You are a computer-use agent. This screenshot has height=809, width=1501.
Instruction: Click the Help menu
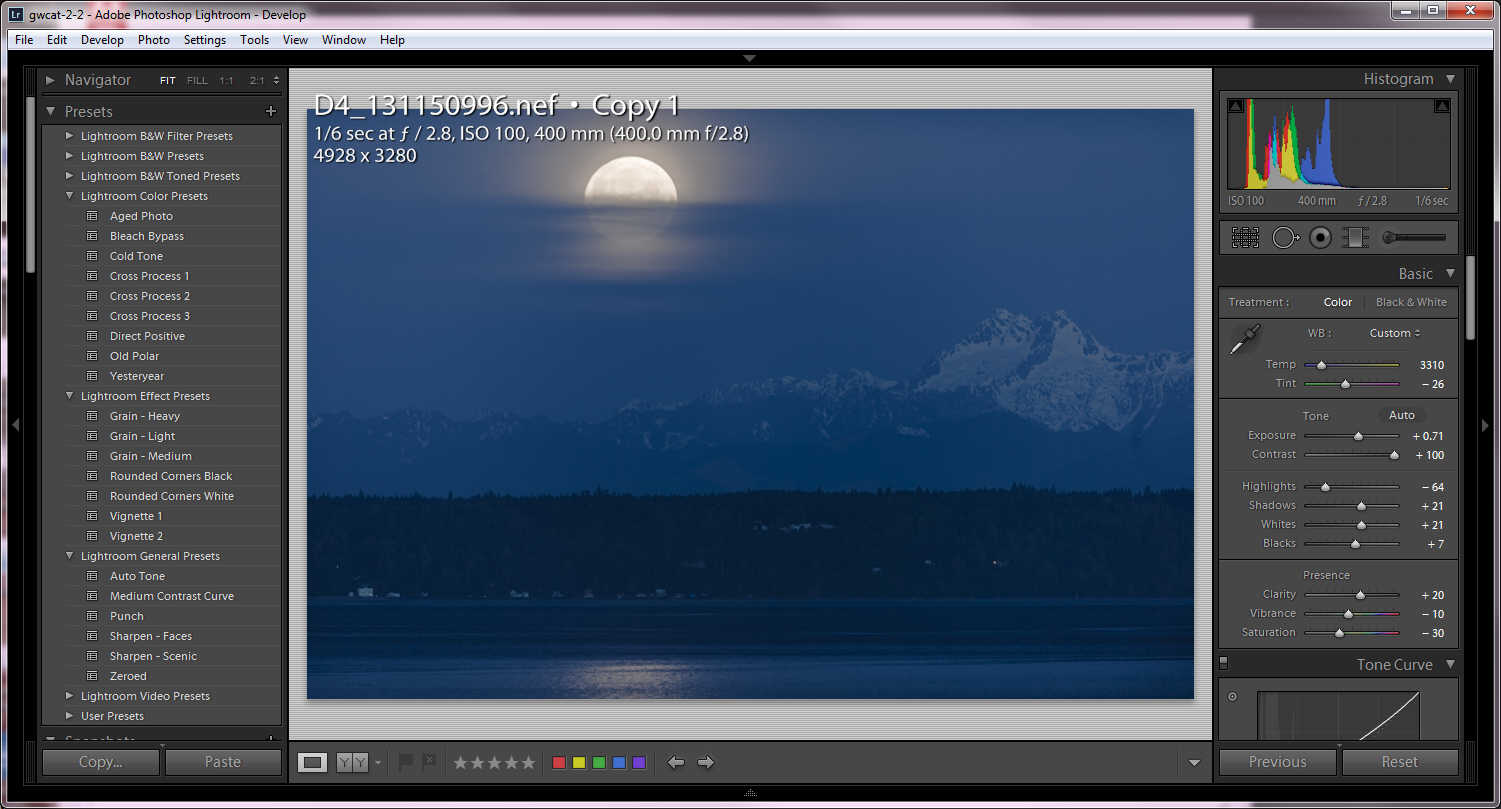click(x=392, y=40)
